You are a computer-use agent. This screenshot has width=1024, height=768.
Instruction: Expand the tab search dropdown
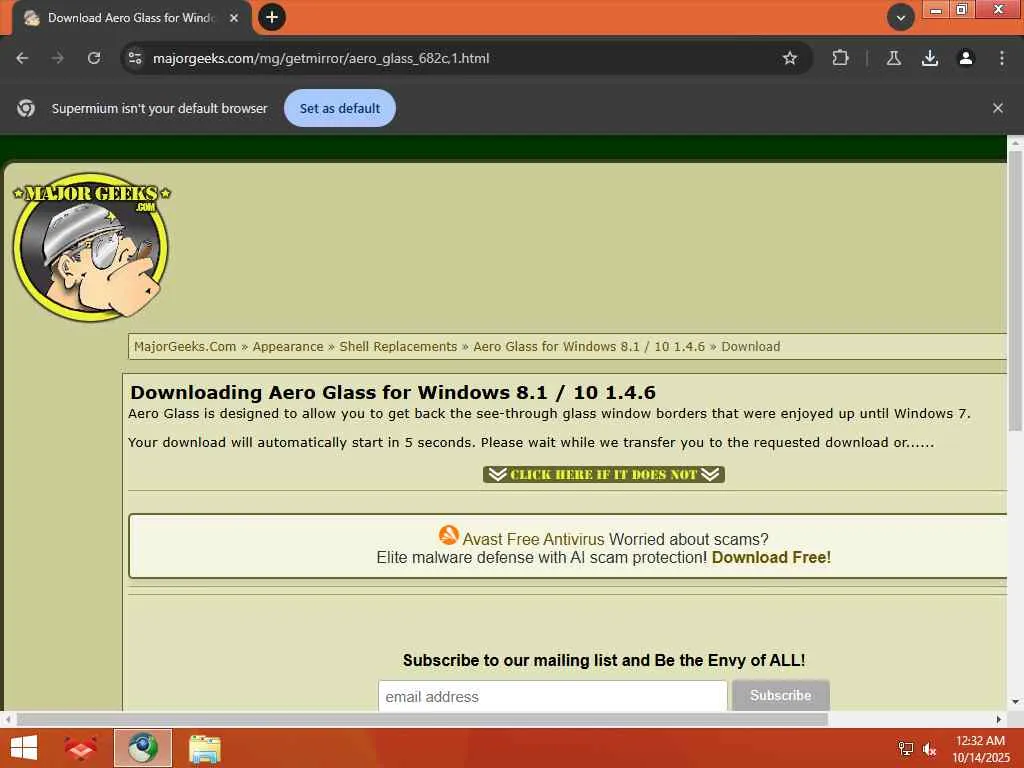(900, 18)
